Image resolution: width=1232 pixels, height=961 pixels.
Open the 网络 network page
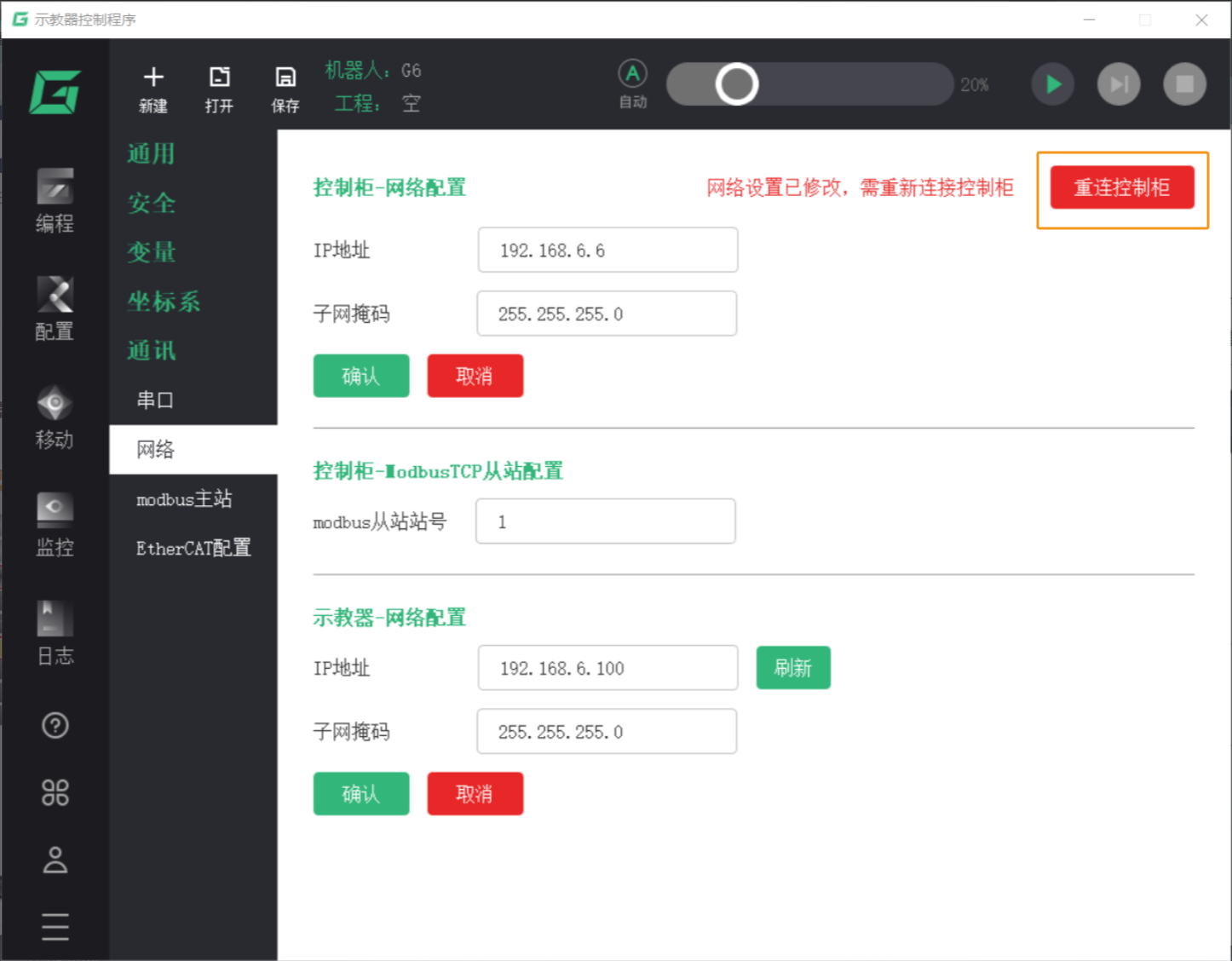point(193,449)
